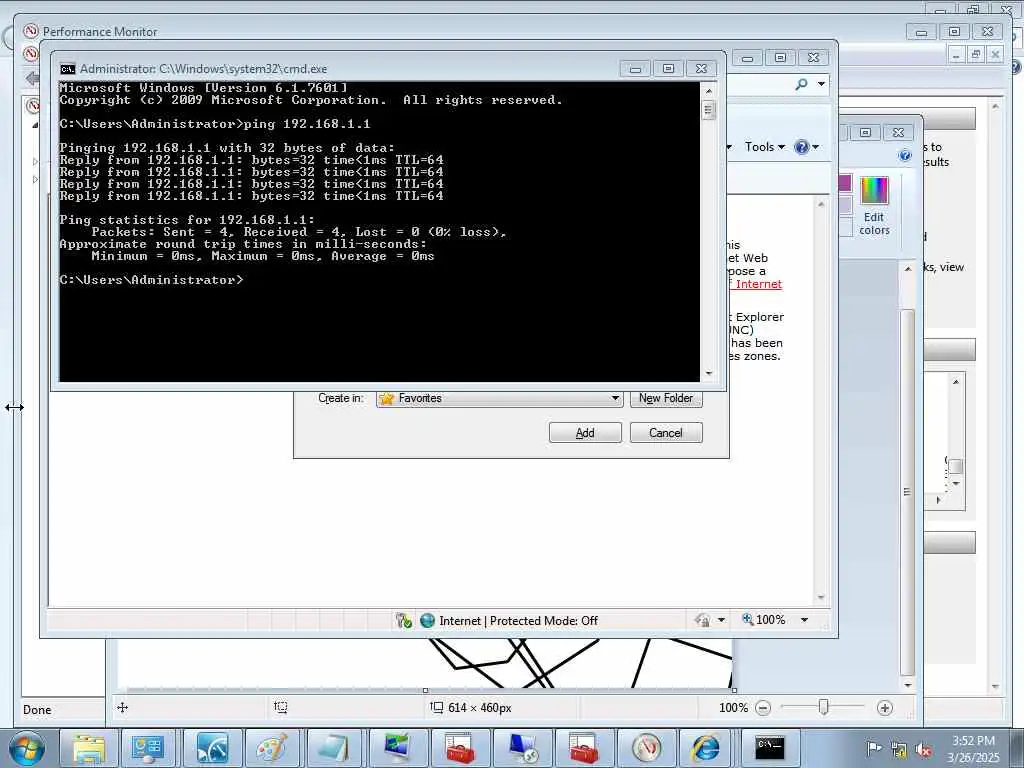Screen dimensions: 1024x768
Task: Open the network status tray icon
Action: [899, 749]
